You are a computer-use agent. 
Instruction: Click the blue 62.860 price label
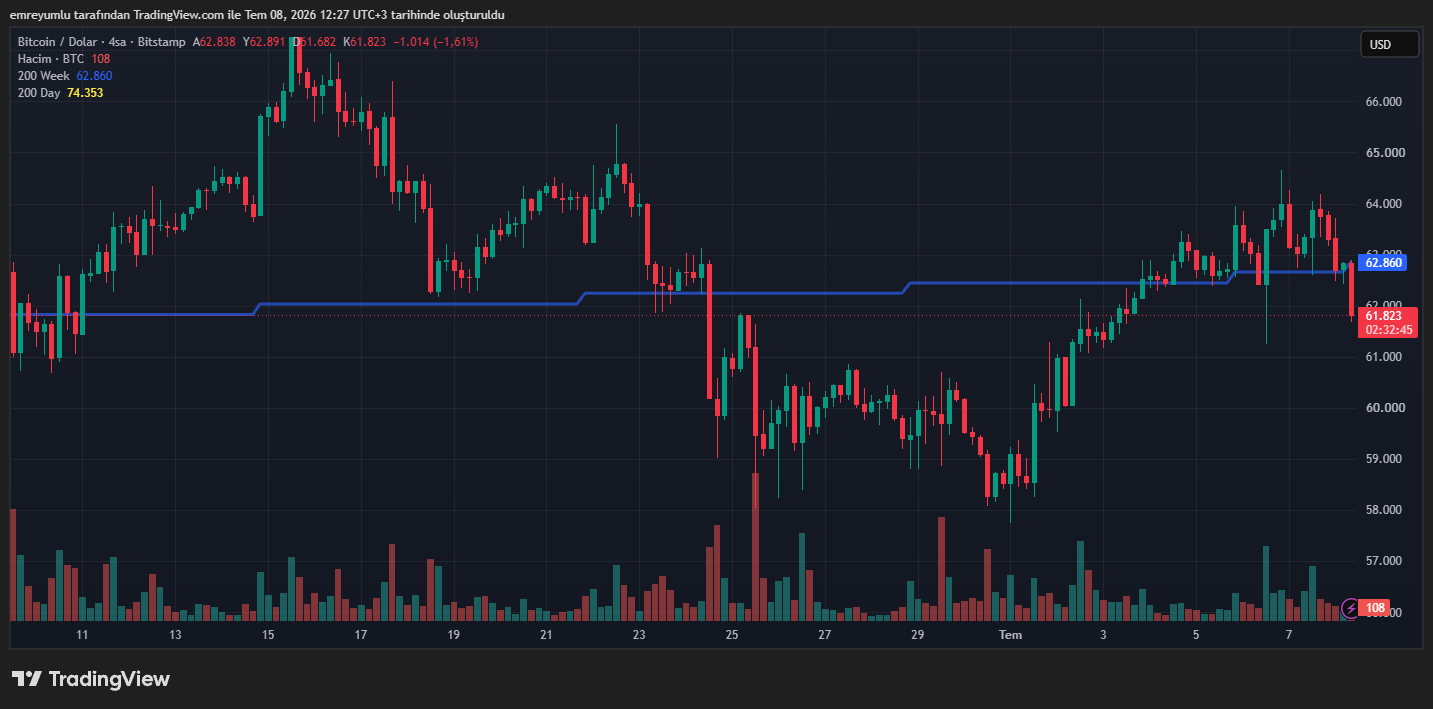click(x=1382, y=263)
